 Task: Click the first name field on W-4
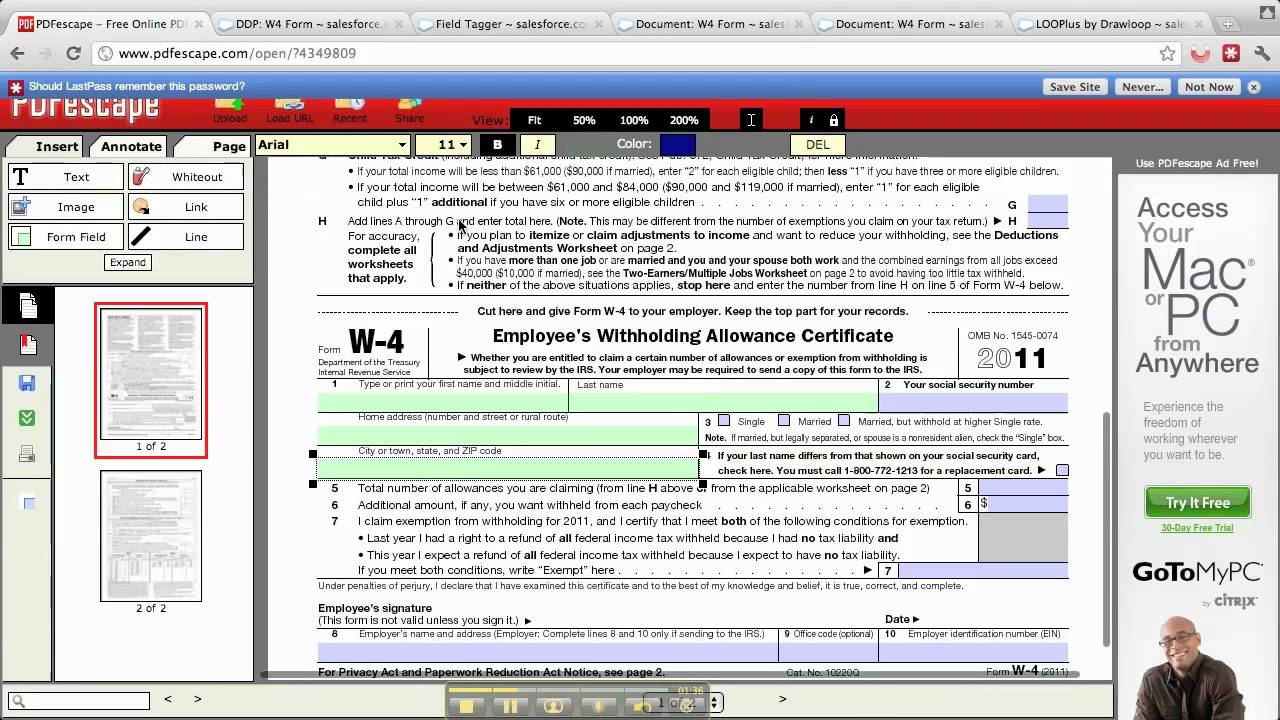442,402
